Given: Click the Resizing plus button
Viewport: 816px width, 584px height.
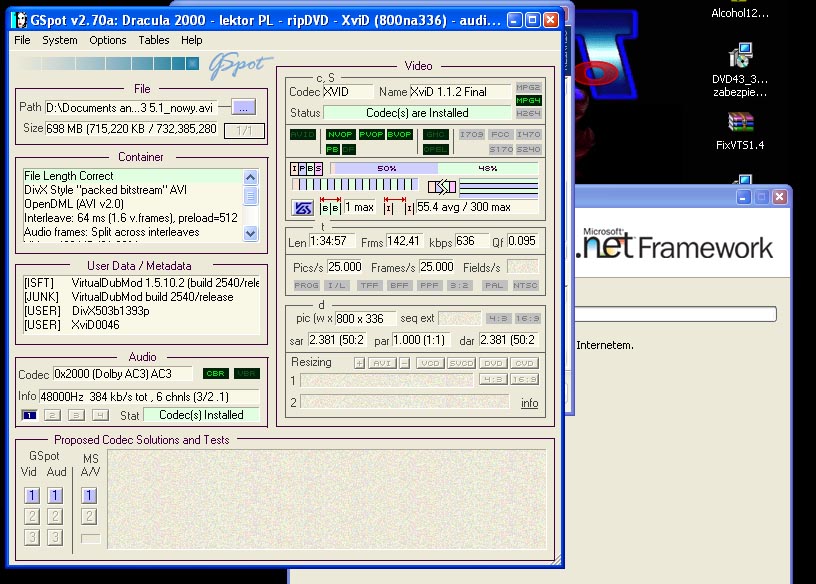Looking at the screenshot, I should click(x=359, y=363).
